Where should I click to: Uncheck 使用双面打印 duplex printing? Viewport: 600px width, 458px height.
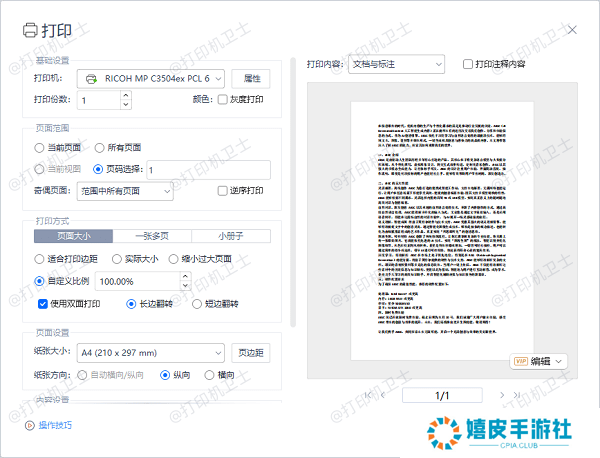click(43, 304)
